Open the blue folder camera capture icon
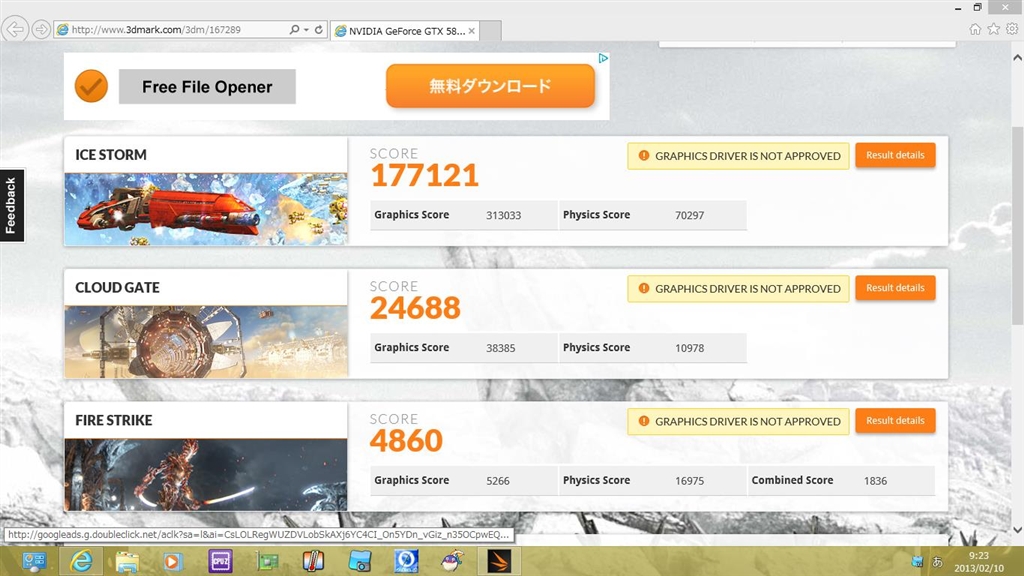 pos(360,561)
